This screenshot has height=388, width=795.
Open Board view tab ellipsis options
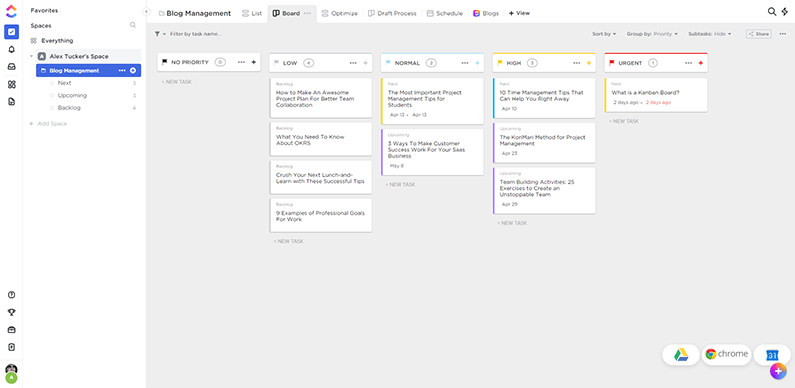(x=307, y=13)
